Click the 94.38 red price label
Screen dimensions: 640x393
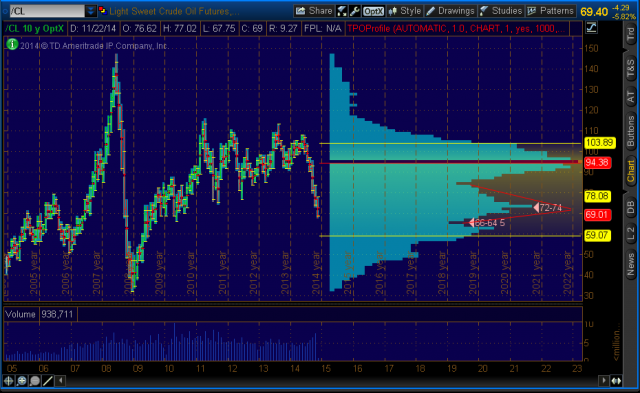tap(597, 163)
